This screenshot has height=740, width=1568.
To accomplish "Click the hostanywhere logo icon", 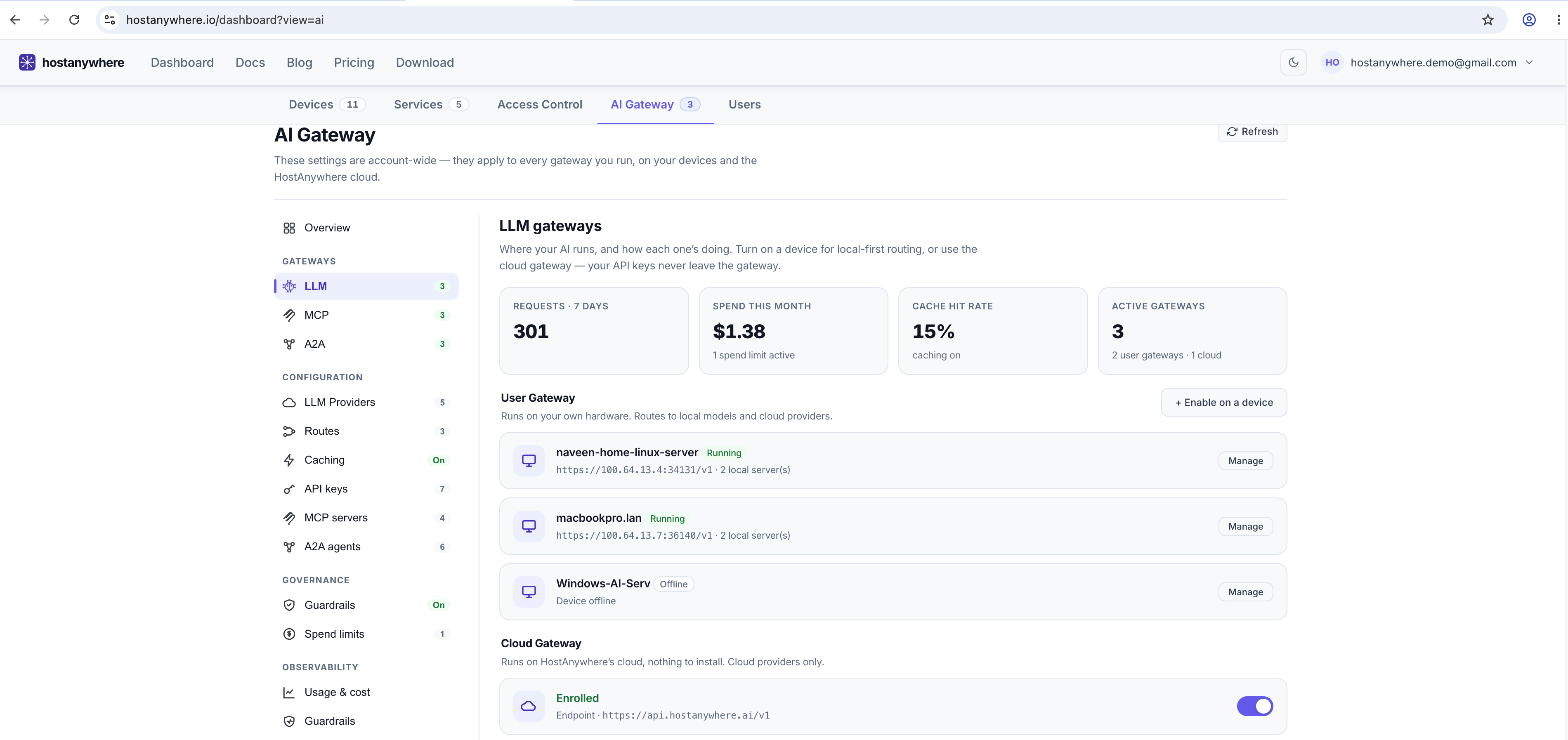I will click(x=27, y=62).
